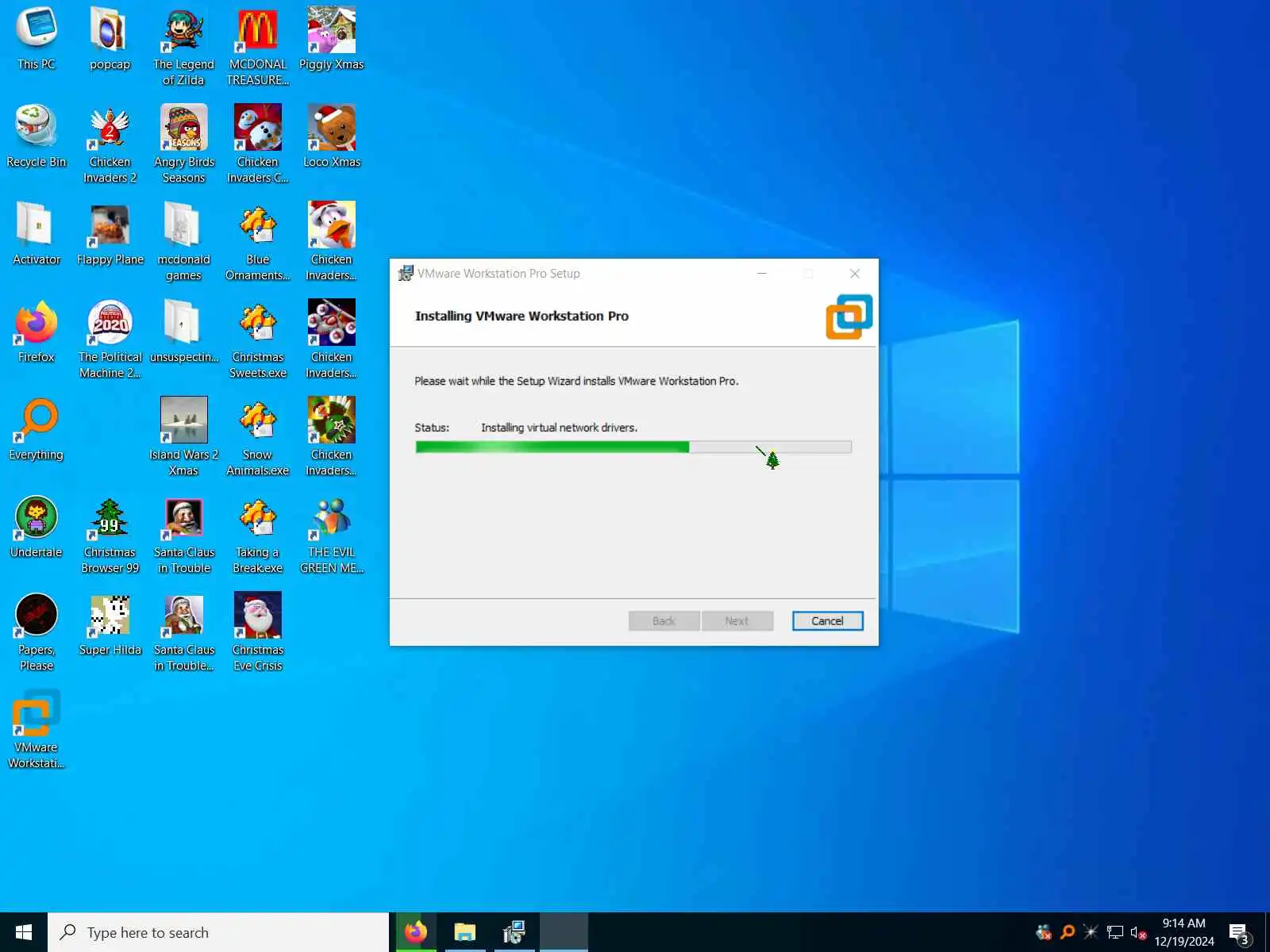1270x952 pixels.
Task: Click the Everything magnifier tray icon
Action: tap(1068, 932)
